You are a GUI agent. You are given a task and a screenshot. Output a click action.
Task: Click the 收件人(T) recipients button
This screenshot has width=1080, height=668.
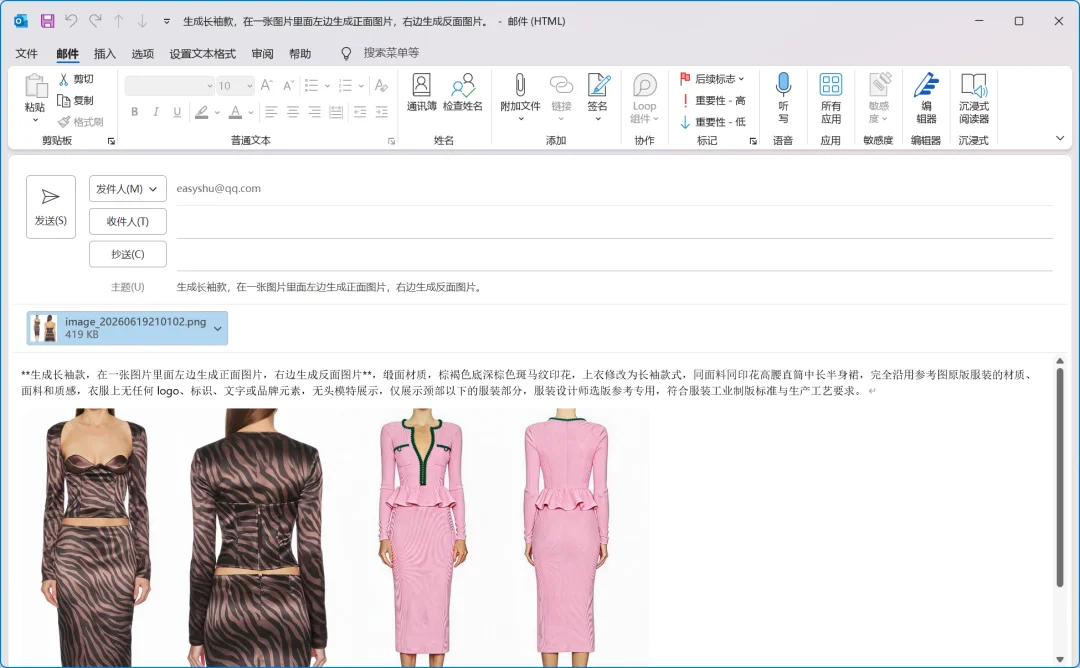pyautogui.click(x=127, y=221)
